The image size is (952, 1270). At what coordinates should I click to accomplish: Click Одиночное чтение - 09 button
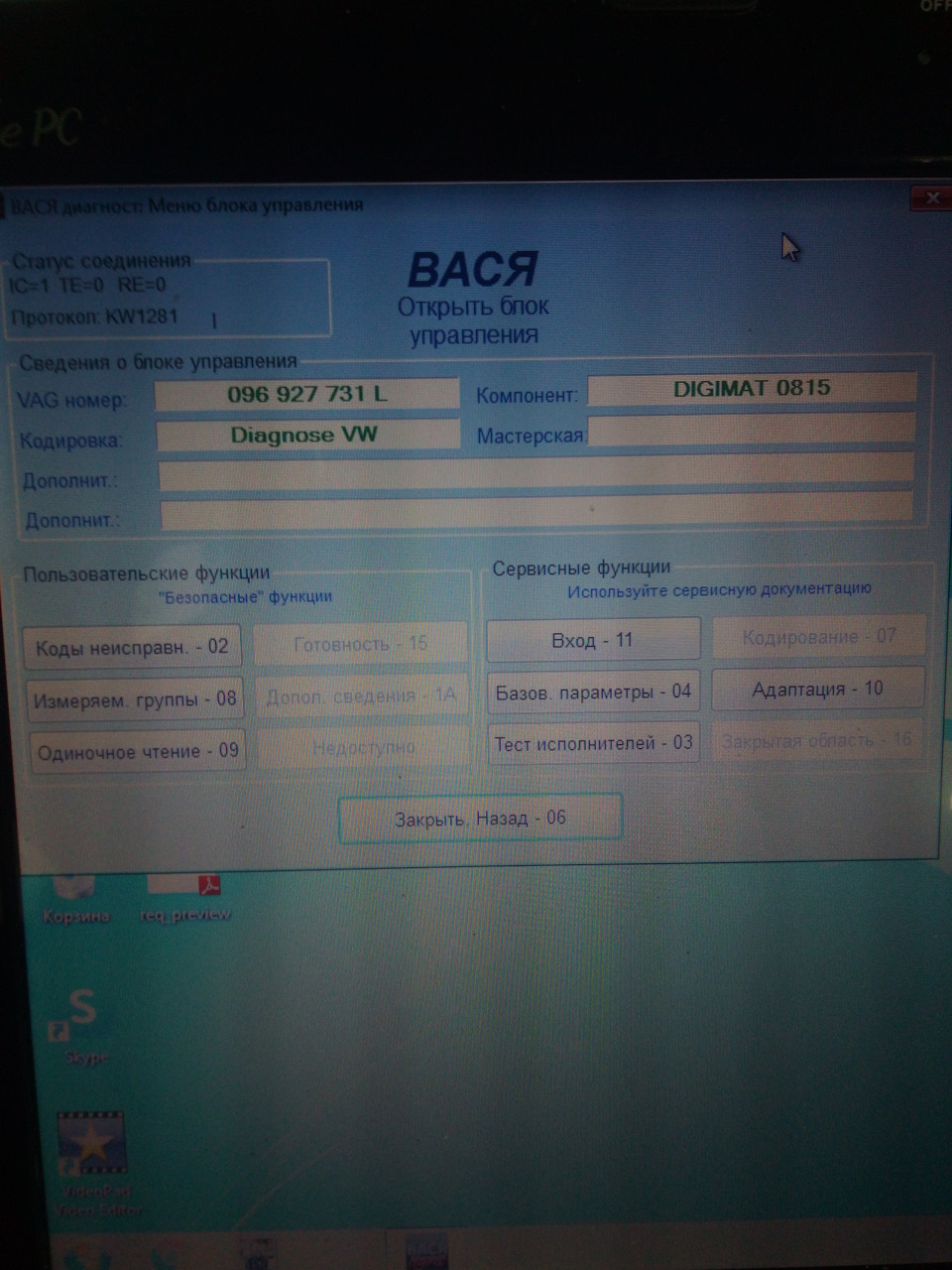click(138, 751)
